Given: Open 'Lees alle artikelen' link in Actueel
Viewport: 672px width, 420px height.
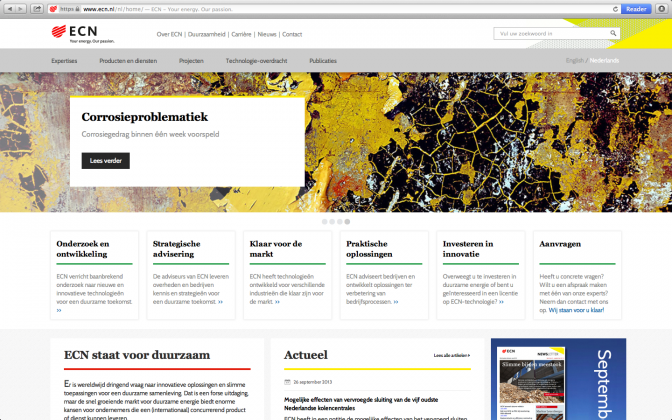Looking at the screenshot, I should point(452,355).
